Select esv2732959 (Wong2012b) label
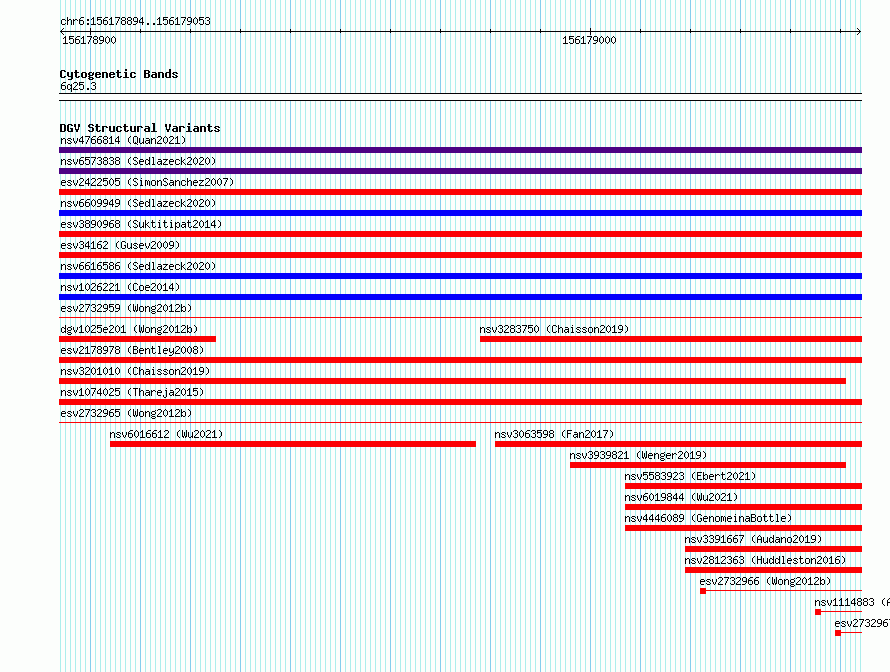This screenshot has height=672, width=890. 126,308
